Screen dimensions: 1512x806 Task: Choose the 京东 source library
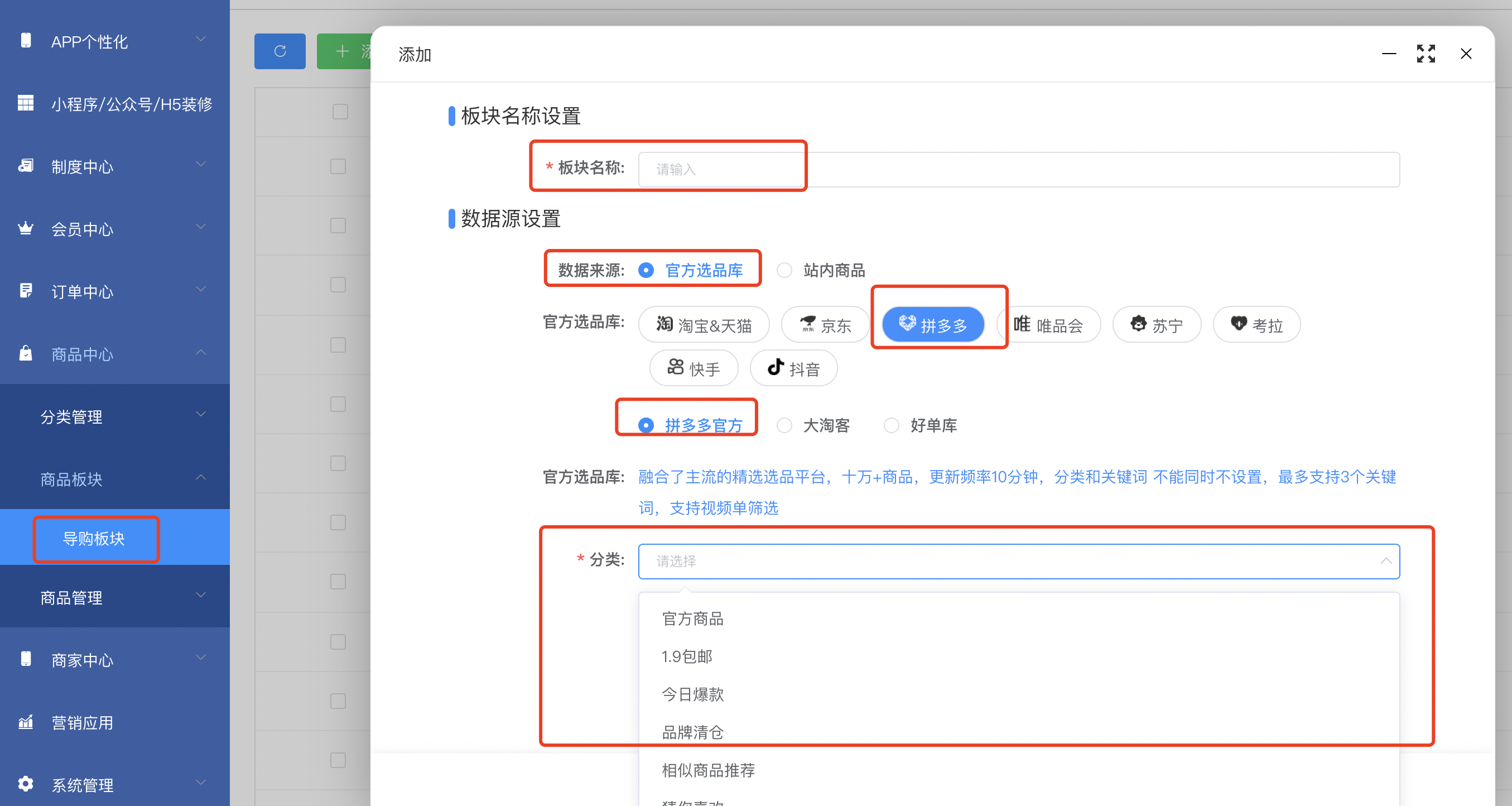825,325
